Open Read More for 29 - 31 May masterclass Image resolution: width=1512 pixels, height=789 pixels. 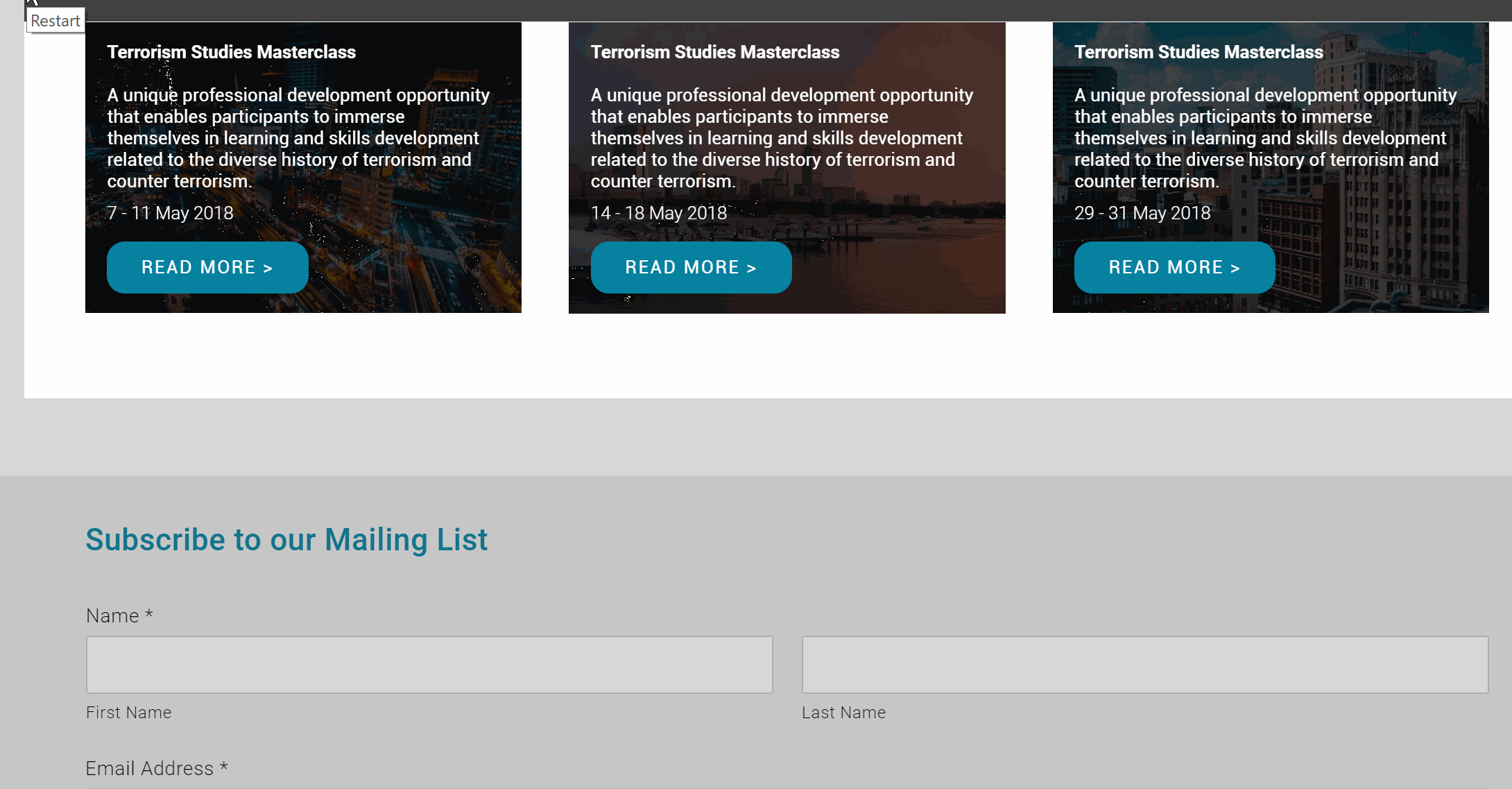[x=1174, y=267]
